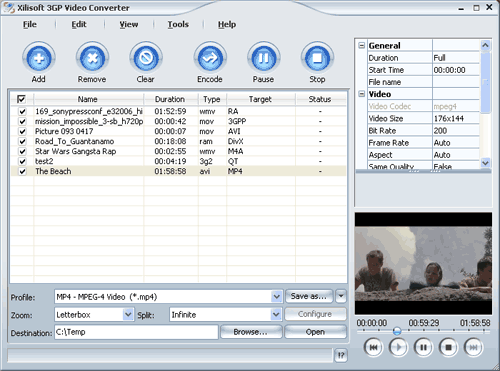The image size is (500, 371).
Task: Click the Remove file icon
Action: tap(92, 58)
